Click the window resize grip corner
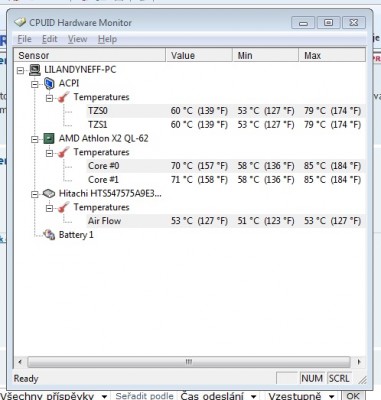This screenshot has width=381, height=400. point(362,379)
